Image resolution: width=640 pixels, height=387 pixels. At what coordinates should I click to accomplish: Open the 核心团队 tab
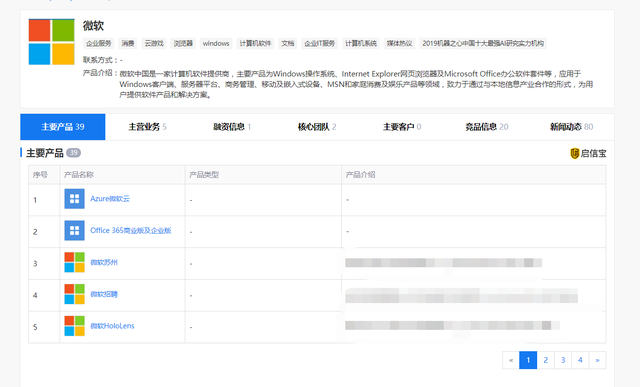317,127
